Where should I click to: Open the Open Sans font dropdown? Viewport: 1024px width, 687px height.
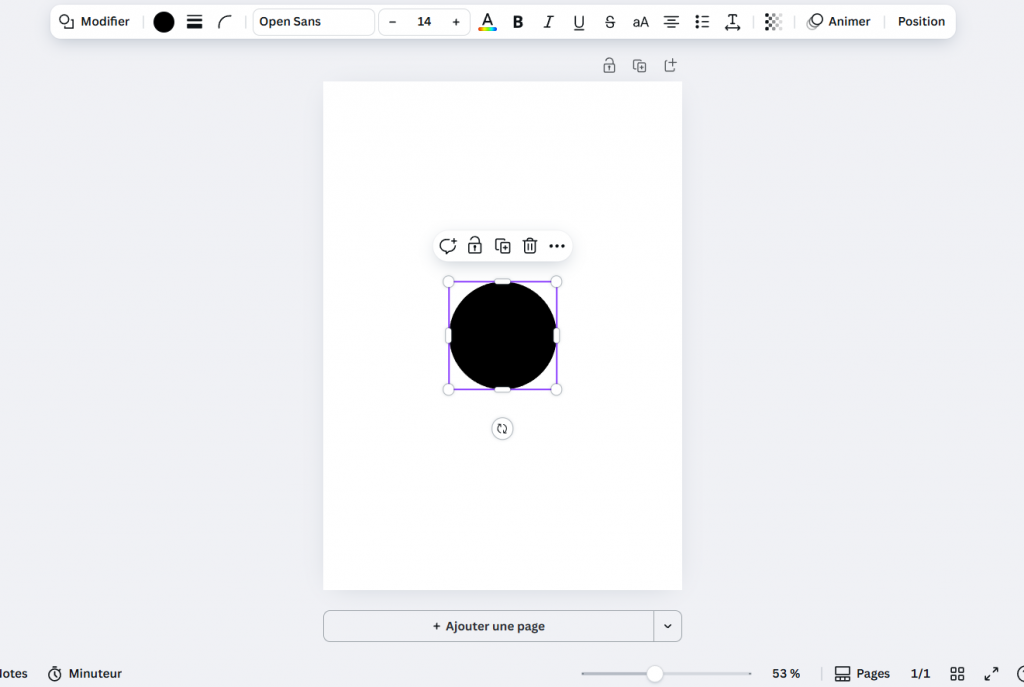tap(313, 22)
